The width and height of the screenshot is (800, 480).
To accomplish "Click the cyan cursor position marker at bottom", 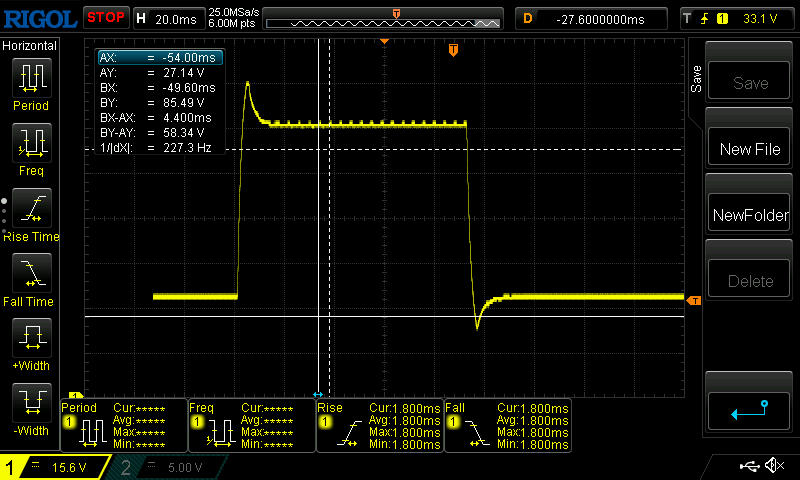I will click(x=318, y=394).
